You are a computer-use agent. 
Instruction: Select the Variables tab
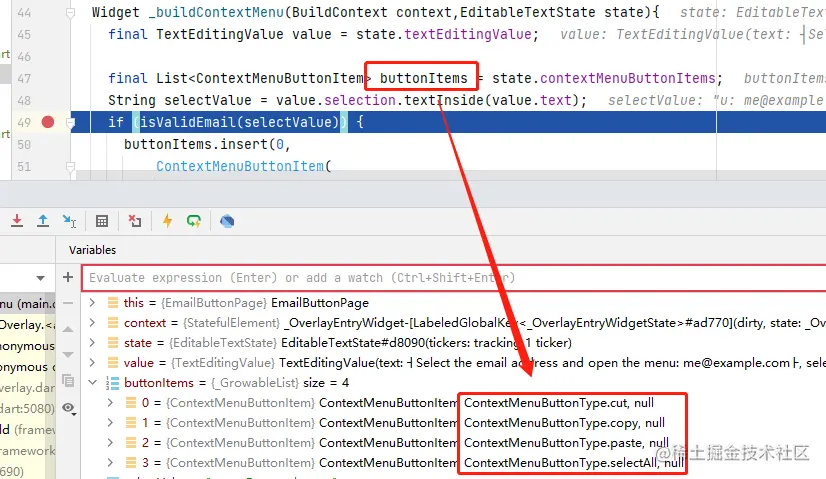tap(92, 250)
